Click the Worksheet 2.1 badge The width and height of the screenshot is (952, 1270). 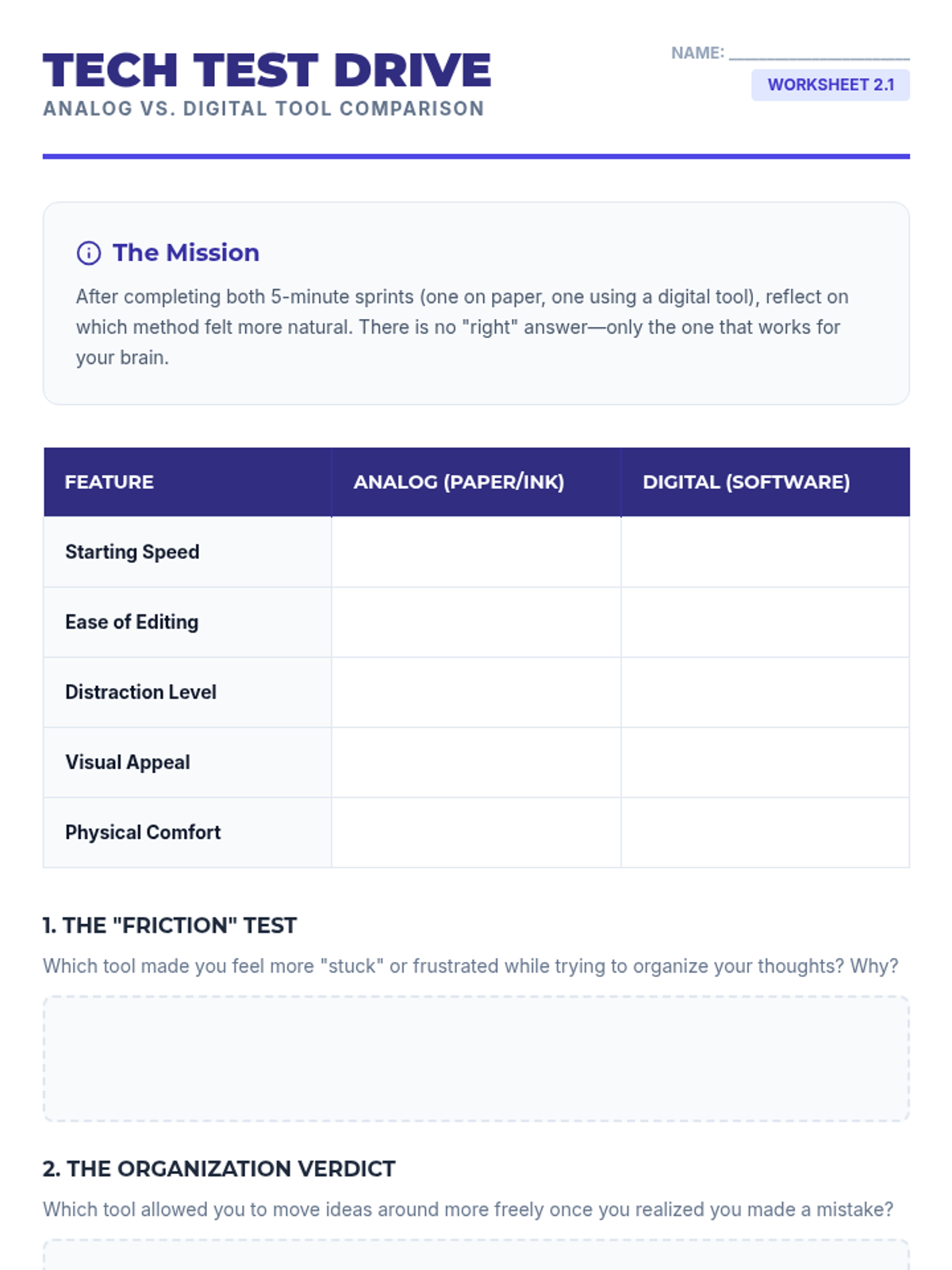click(x=830, y=85)
